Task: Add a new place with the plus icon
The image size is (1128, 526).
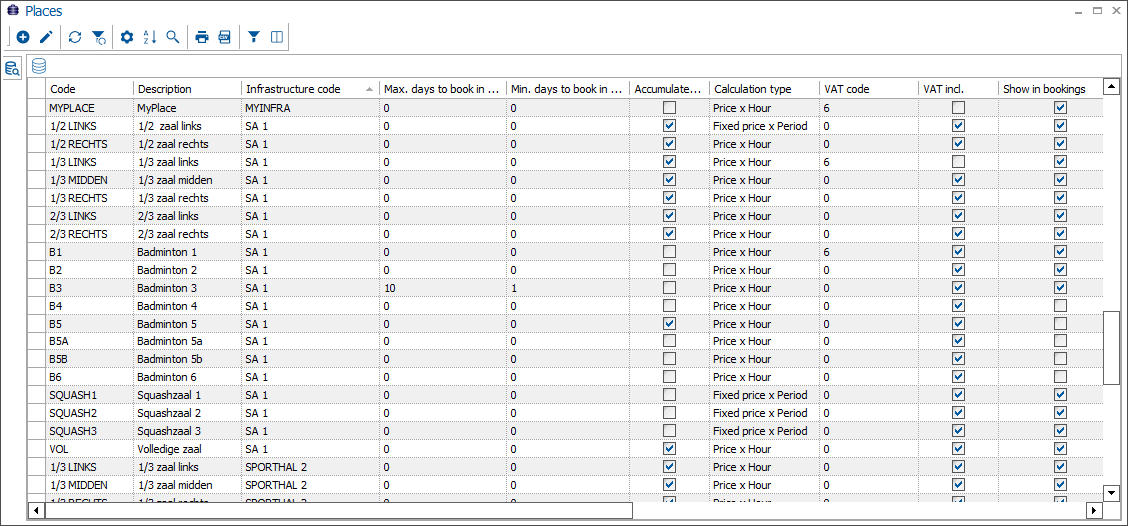Action: tap(23, 37)
